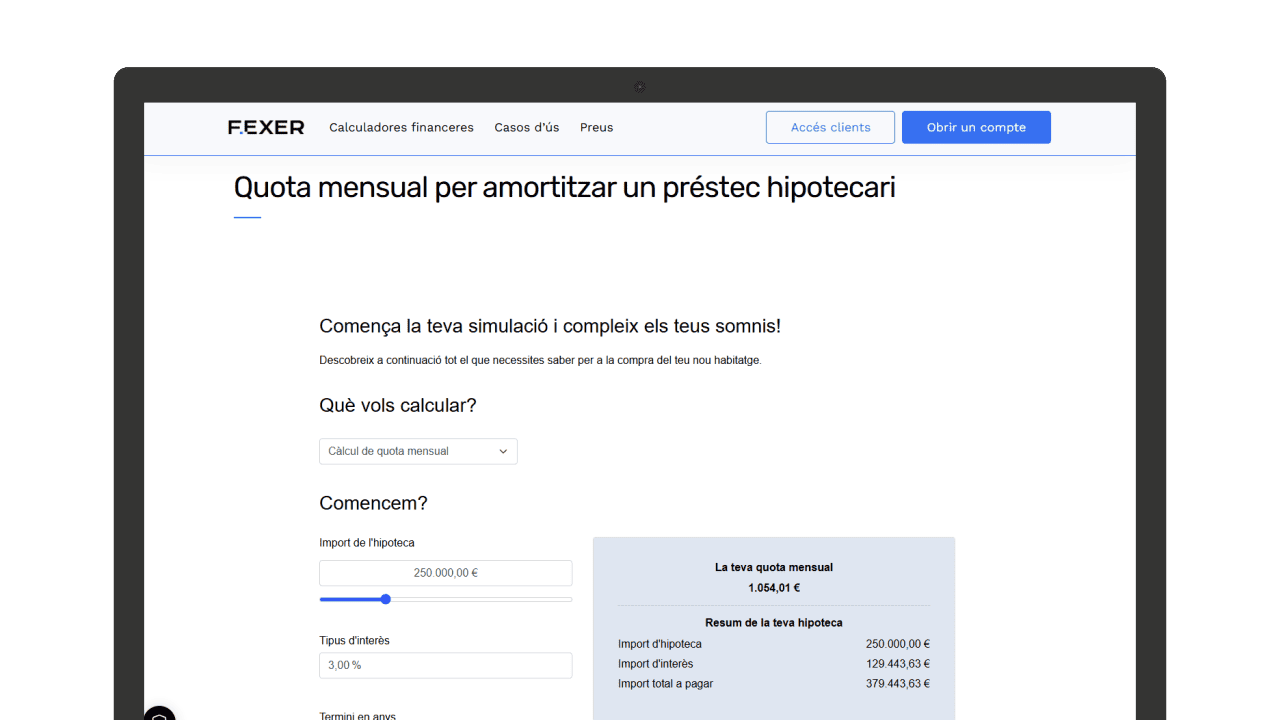Select Preus in the navigation bar
Image resolution: width=1280 pixels, height=720 pixels.
point(596,127)
